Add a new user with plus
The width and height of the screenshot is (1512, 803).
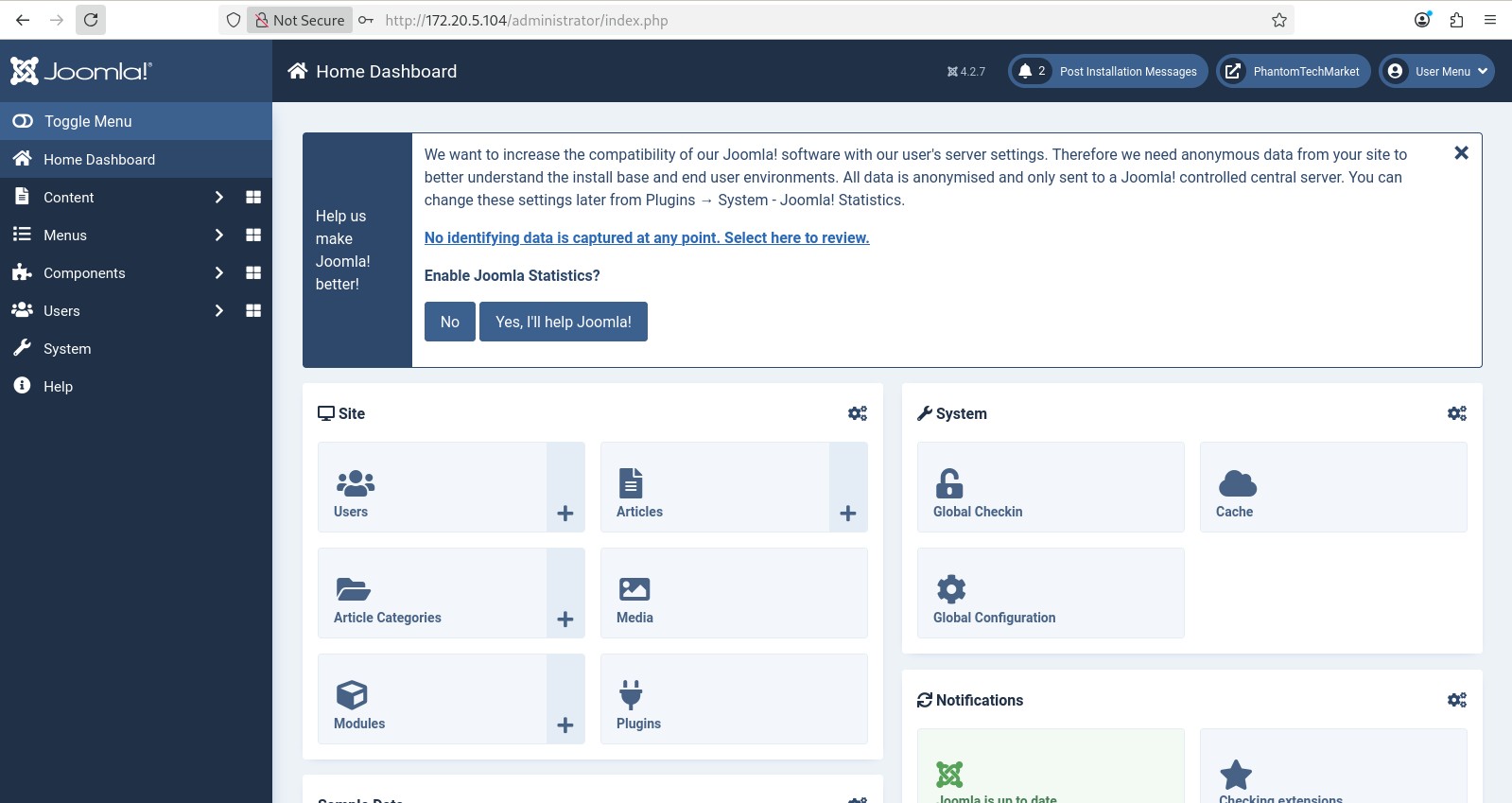pyautogui.click(x=565, y=487)
